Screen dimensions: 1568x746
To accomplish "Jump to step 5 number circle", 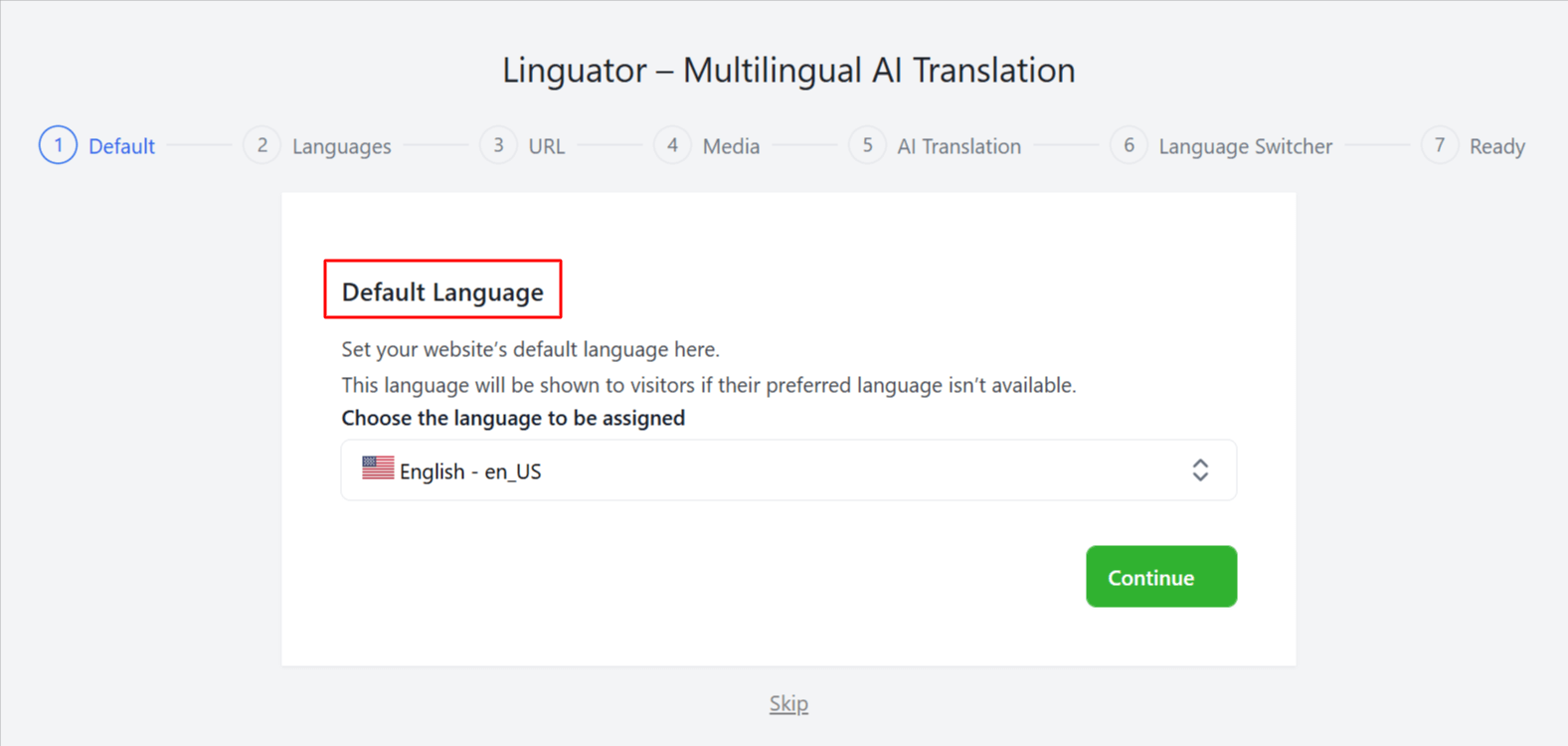I will click(867, 145).
